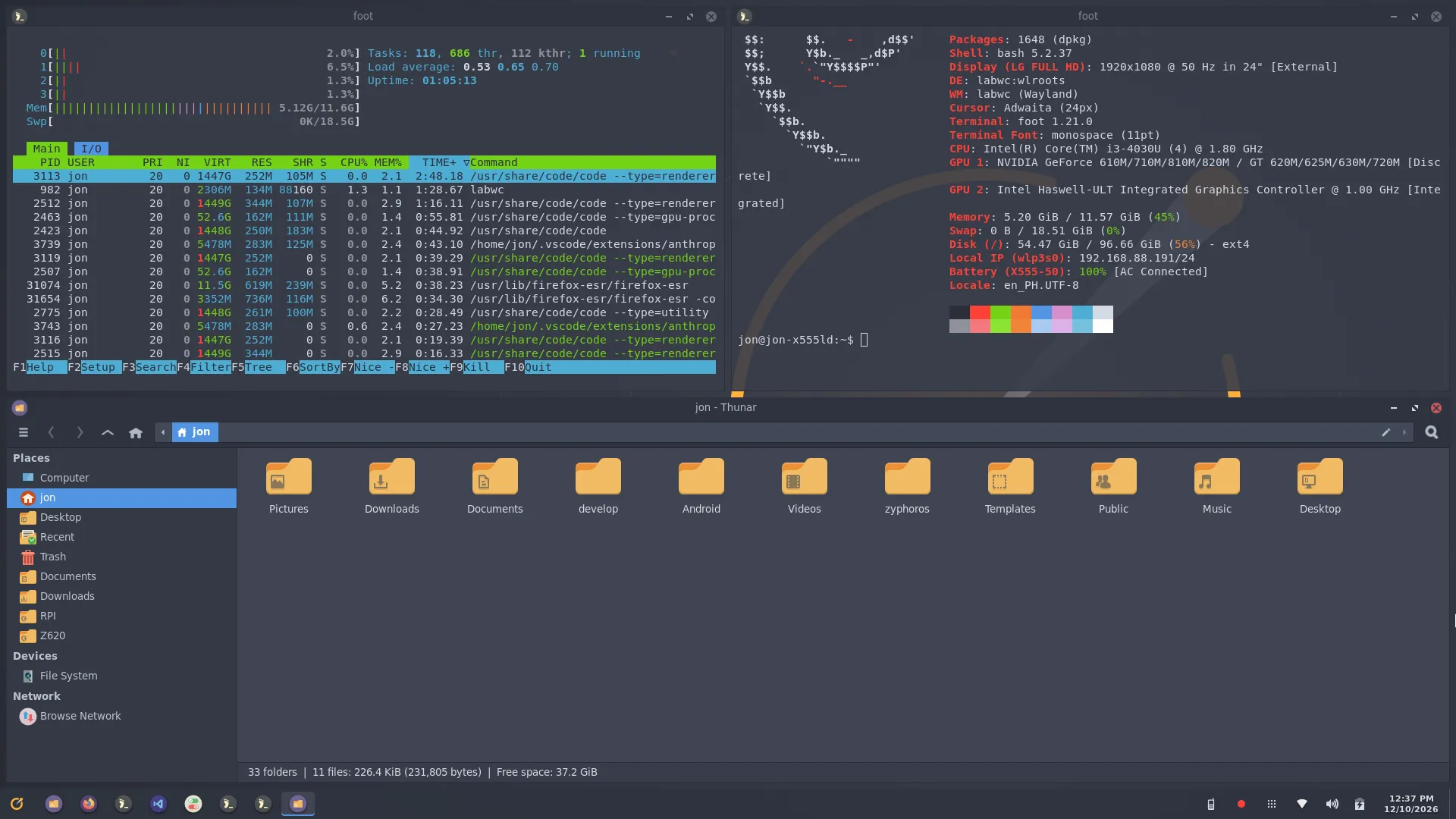Viewport: 1456px width, 819px height.
Task: Switch to the Main tab in htop
Action: point(46,149)
